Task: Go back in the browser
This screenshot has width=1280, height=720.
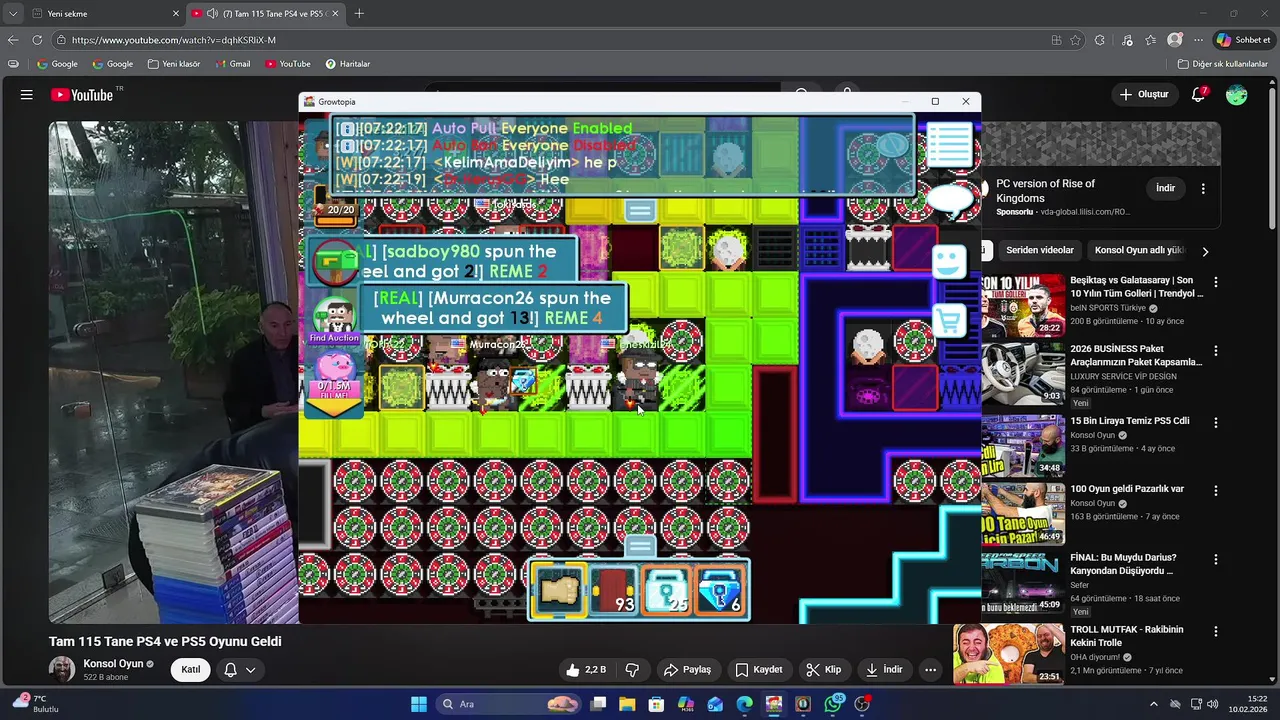Action: tap(13, 40)
